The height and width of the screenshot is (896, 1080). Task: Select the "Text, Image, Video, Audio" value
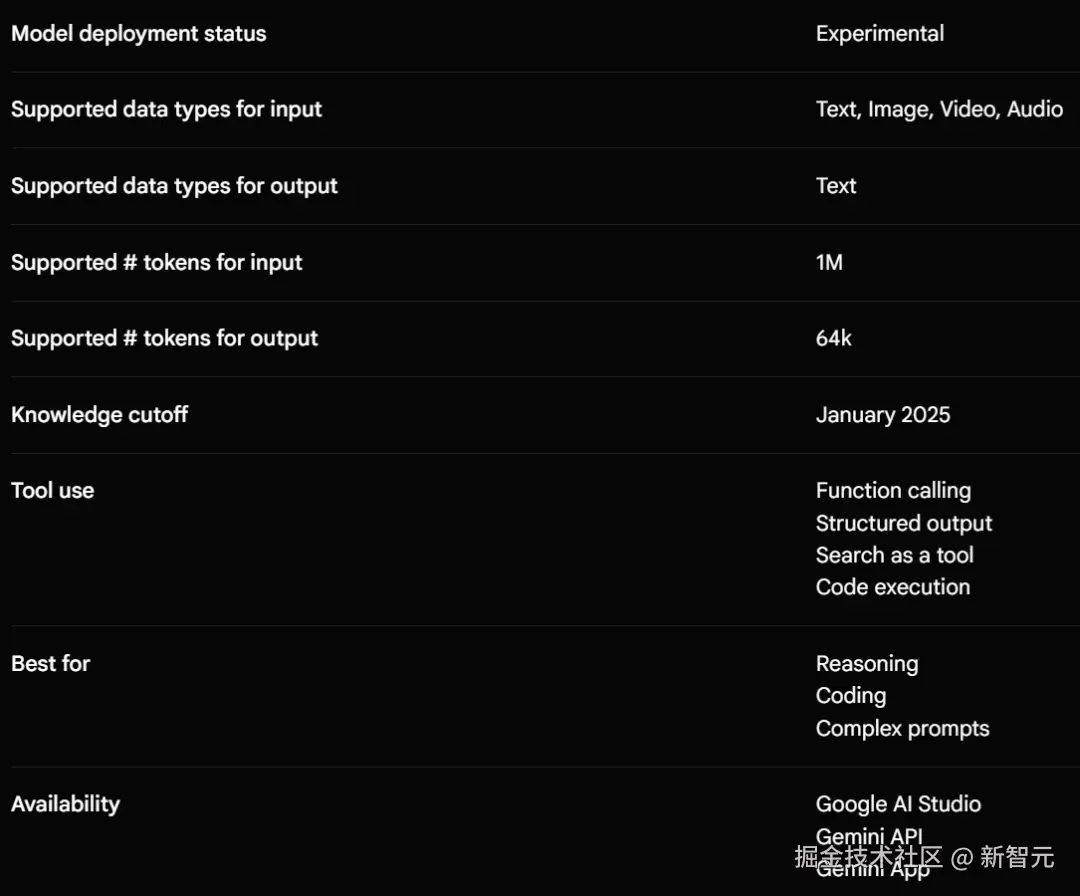938,110
